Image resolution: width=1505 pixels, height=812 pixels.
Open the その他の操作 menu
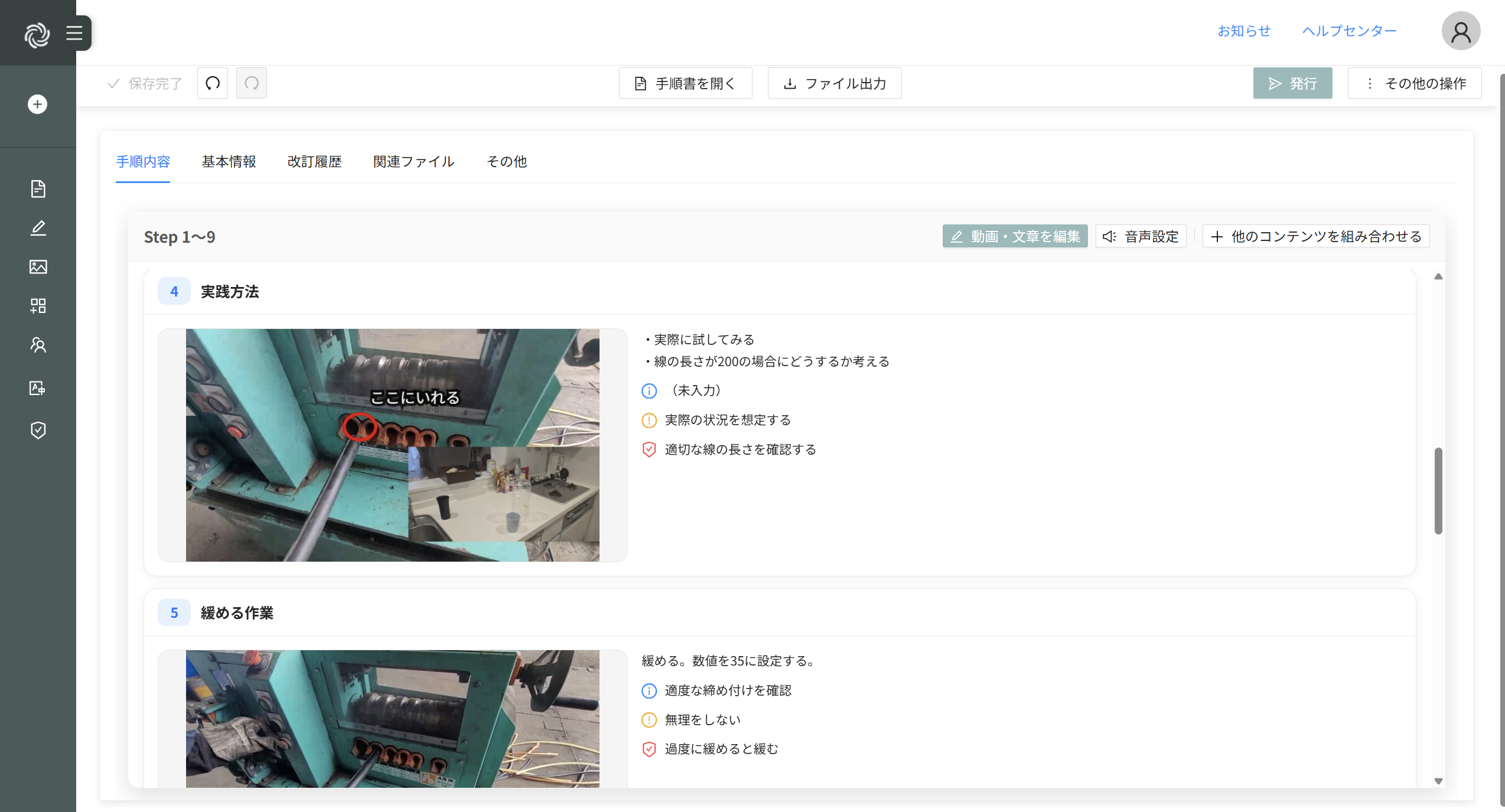pyautogui.click(x=1415, y=83)
